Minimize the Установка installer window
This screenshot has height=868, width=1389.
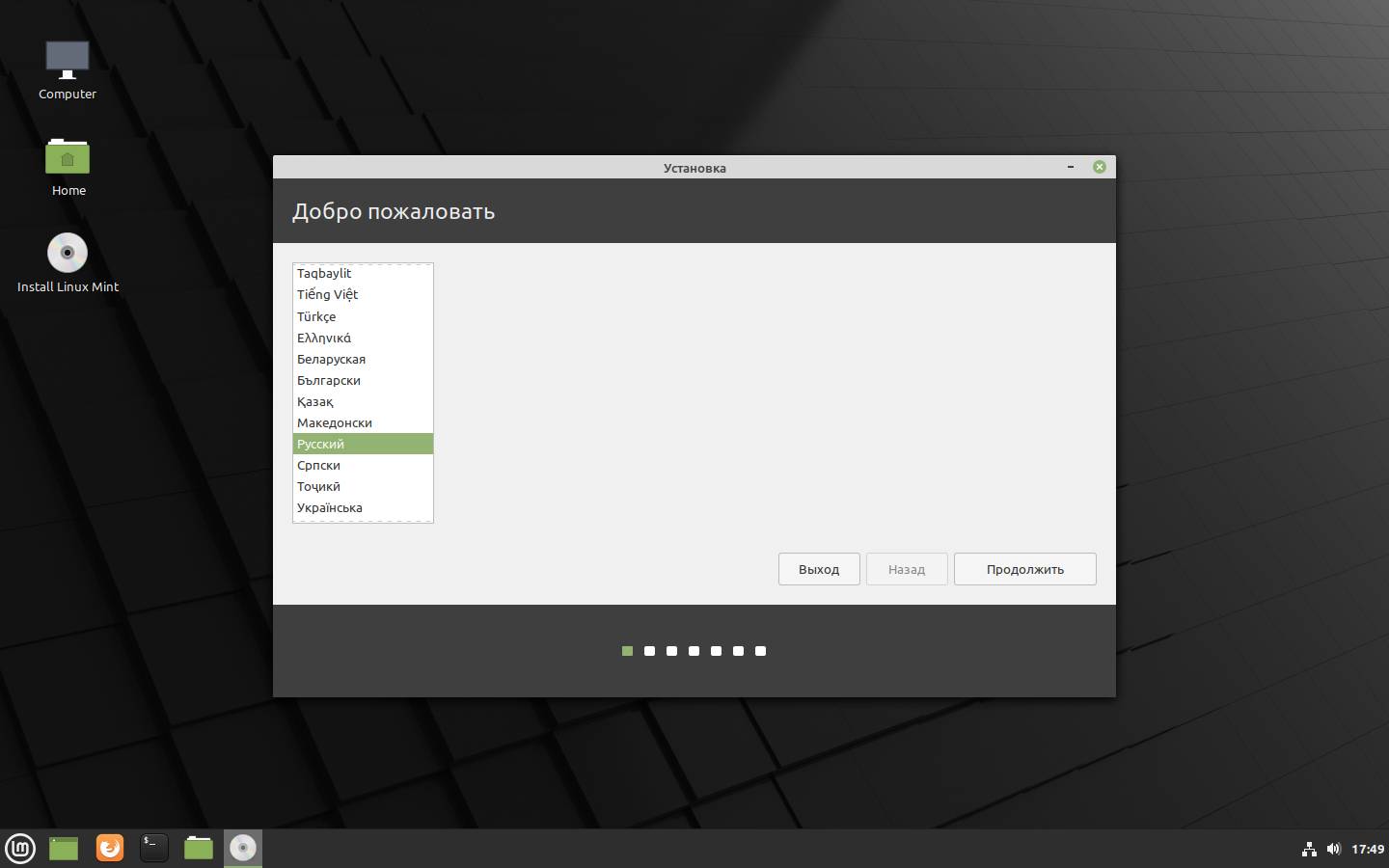click(x=1071, y=167)
